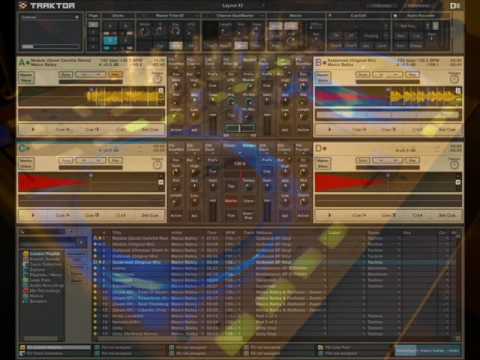Click the red highlighted button in lower mixer

point(231,201)
